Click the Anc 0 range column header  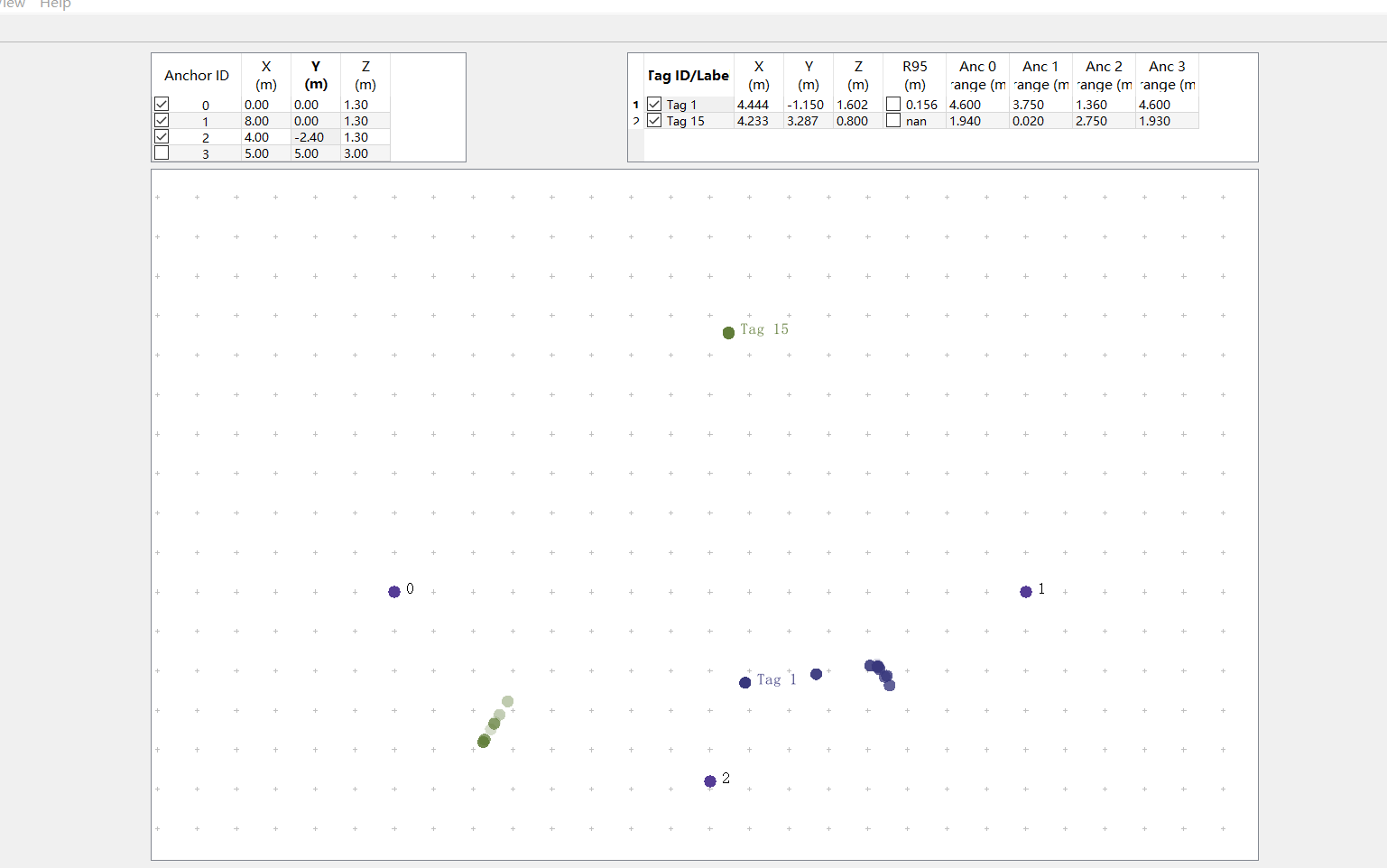(x=977, y=76)
